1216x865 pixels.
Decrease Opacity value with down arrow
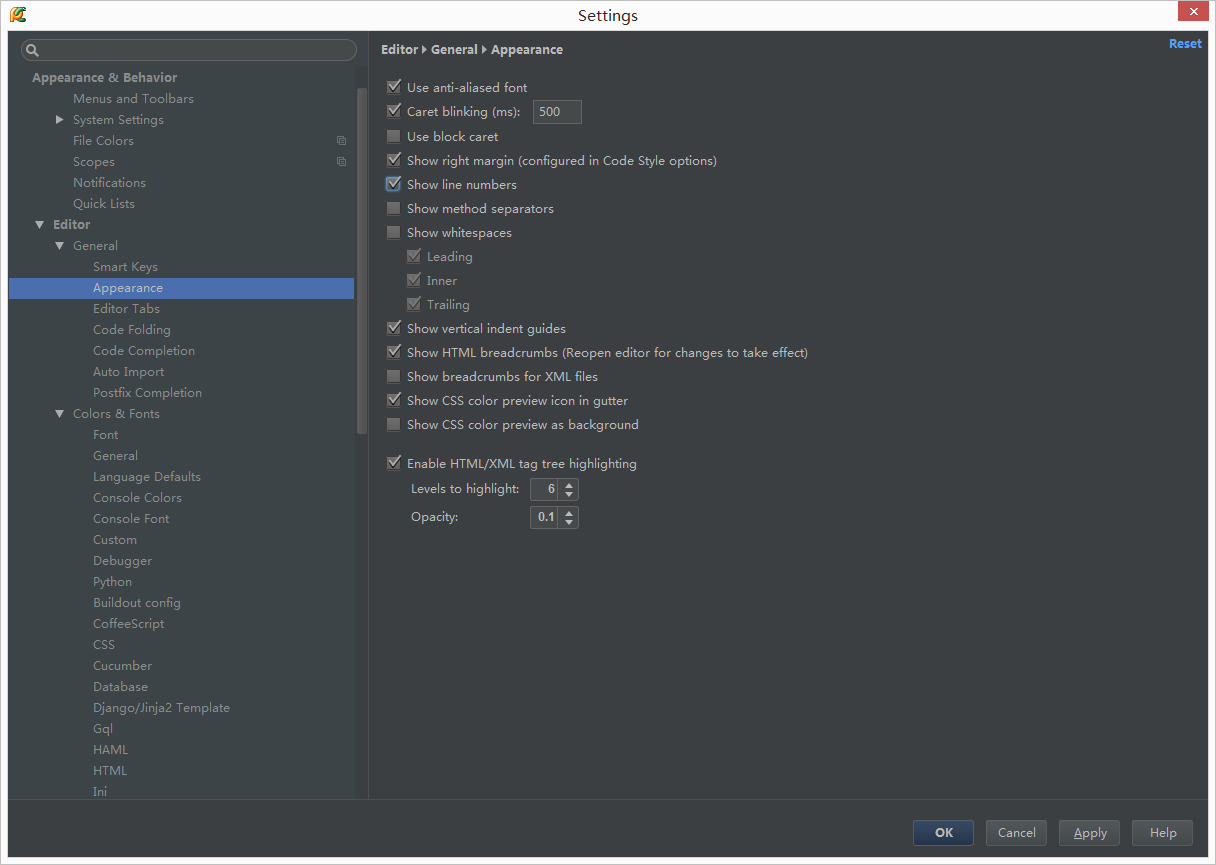pyautogui.click(x=569, y=522)
